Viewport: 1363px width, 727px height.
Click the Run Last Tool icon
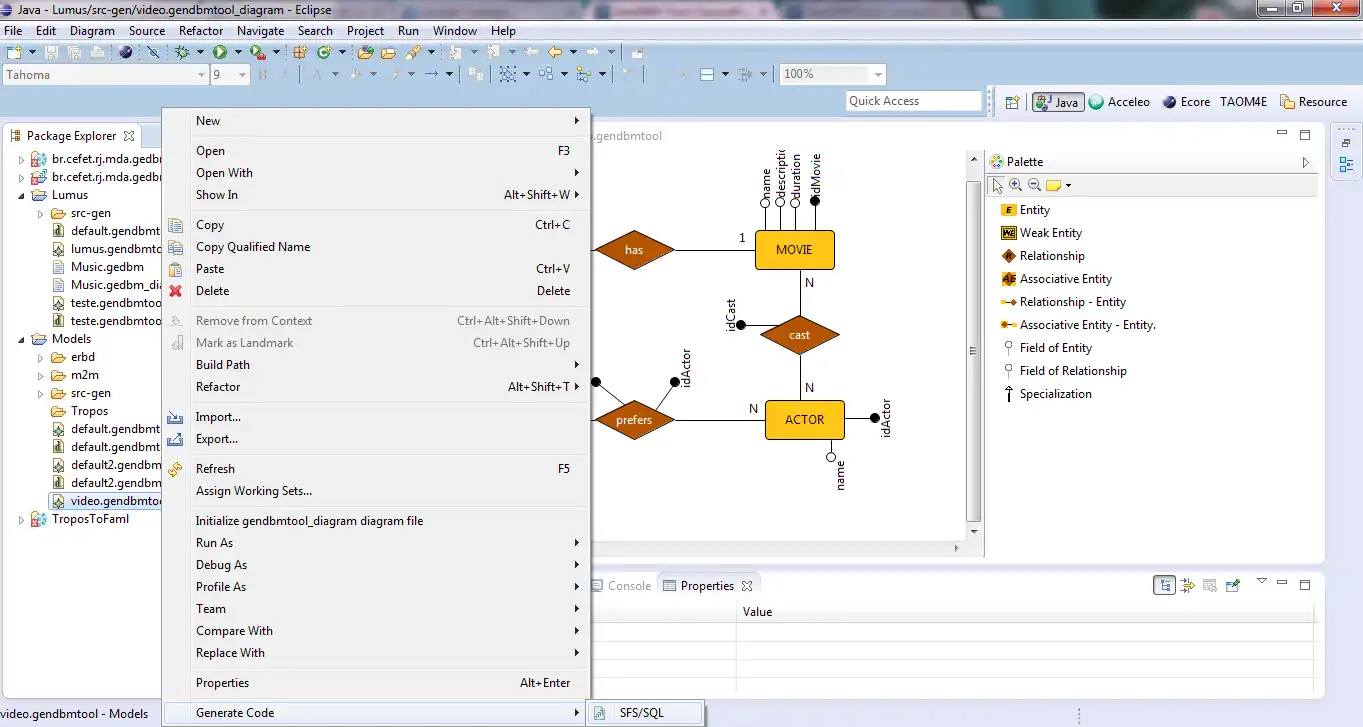click(x=258, y=52)
